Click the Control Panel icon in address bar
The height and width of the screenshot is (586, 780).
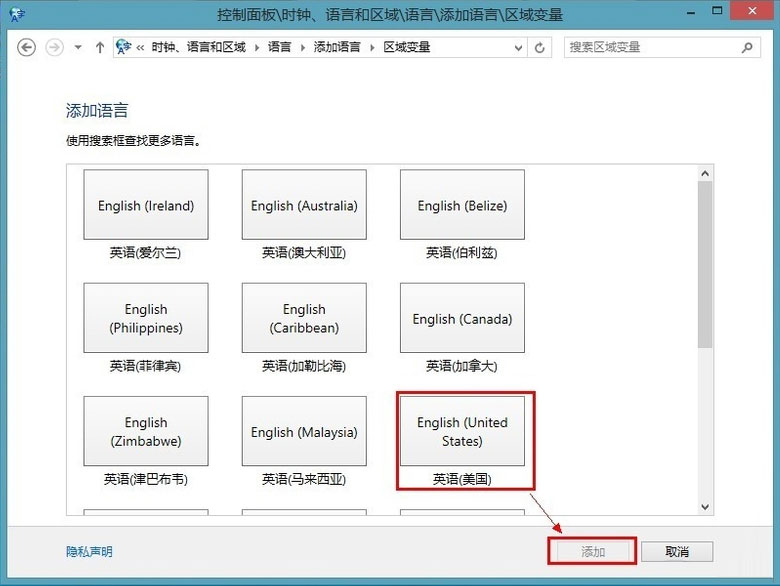(124, 47)
